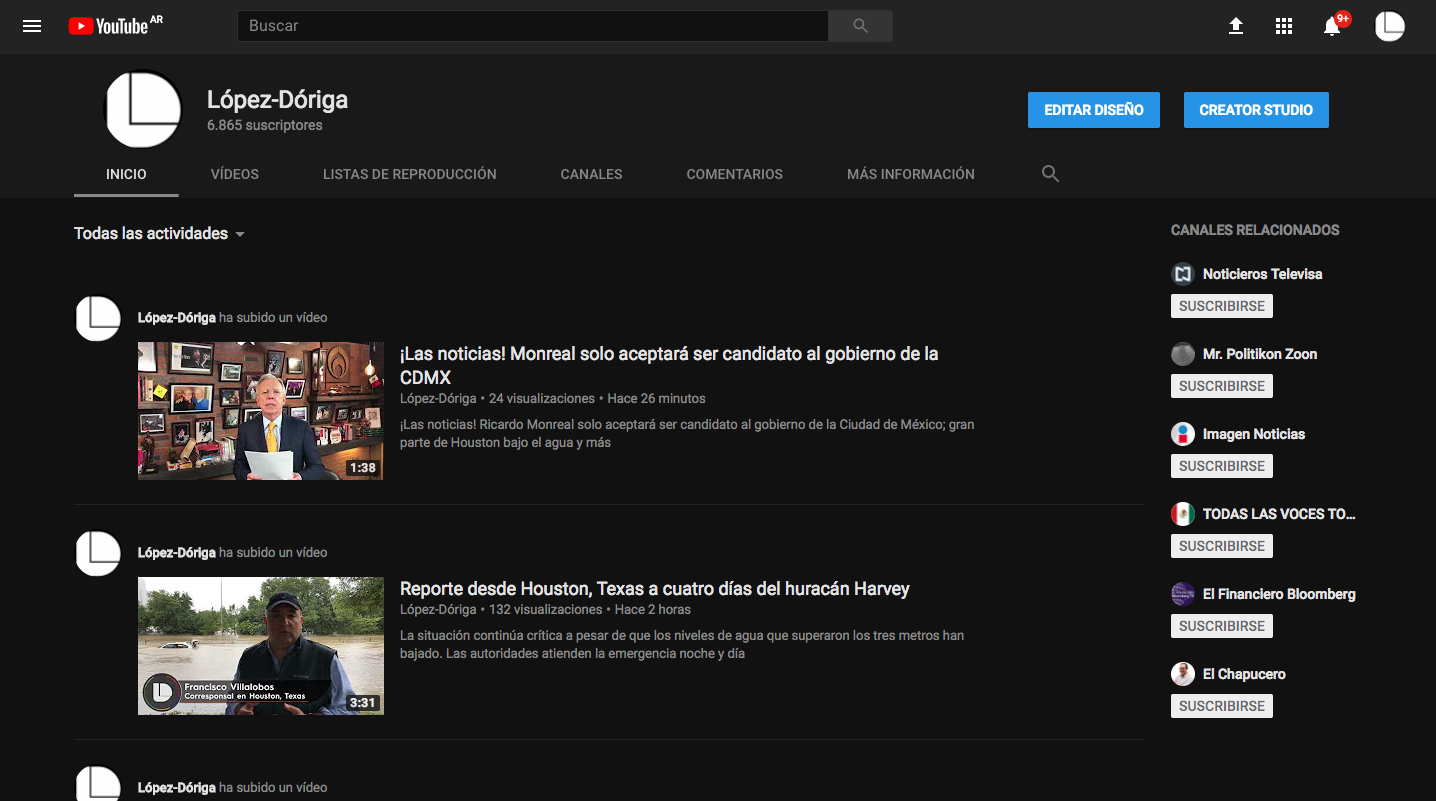
Task: Open the Houston hurricane Harvey video title
Action: [x=654, y=589]
